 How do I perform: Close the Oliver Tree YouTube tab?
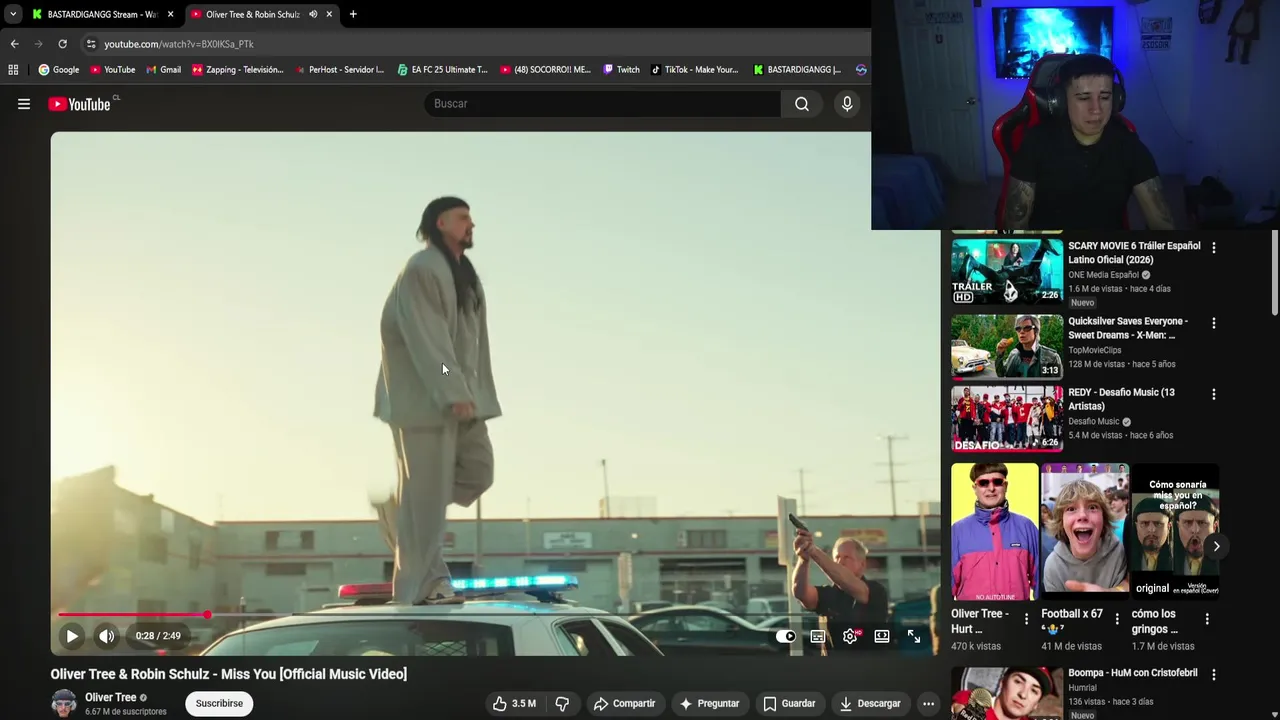click(329, 14)
